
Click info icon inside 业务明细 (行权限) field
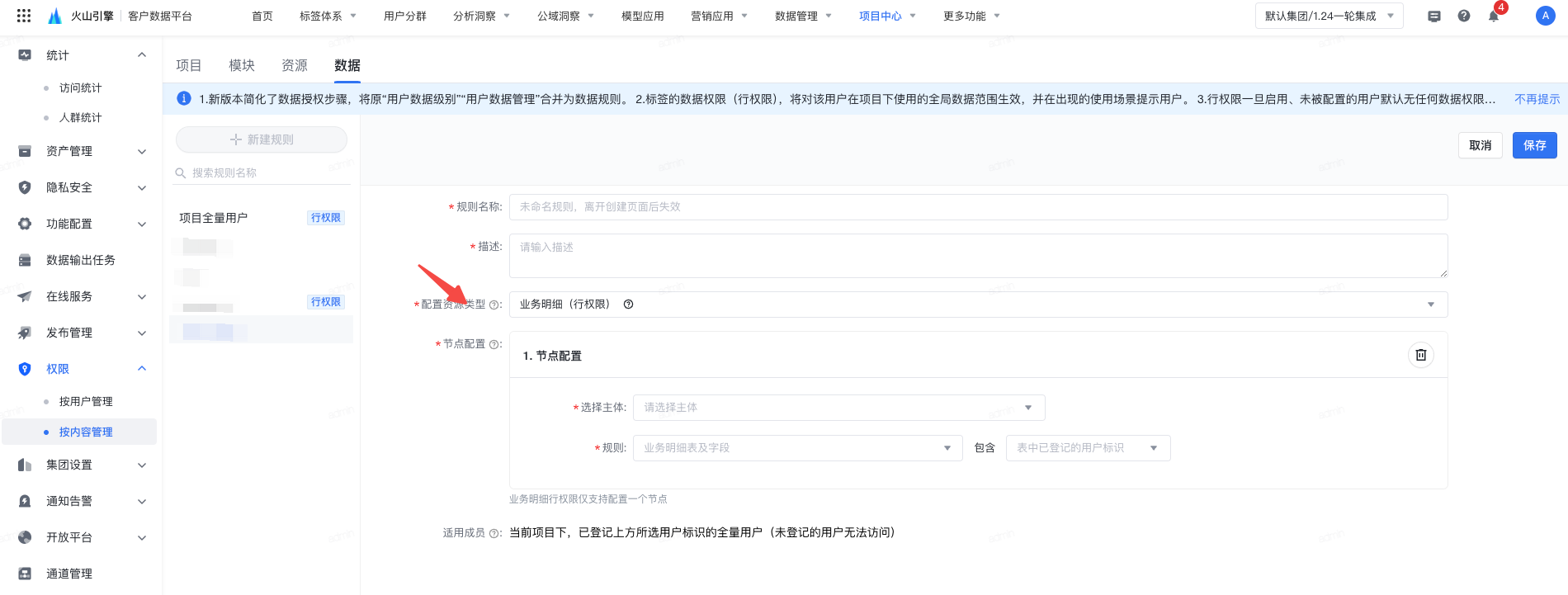(629, 305)
